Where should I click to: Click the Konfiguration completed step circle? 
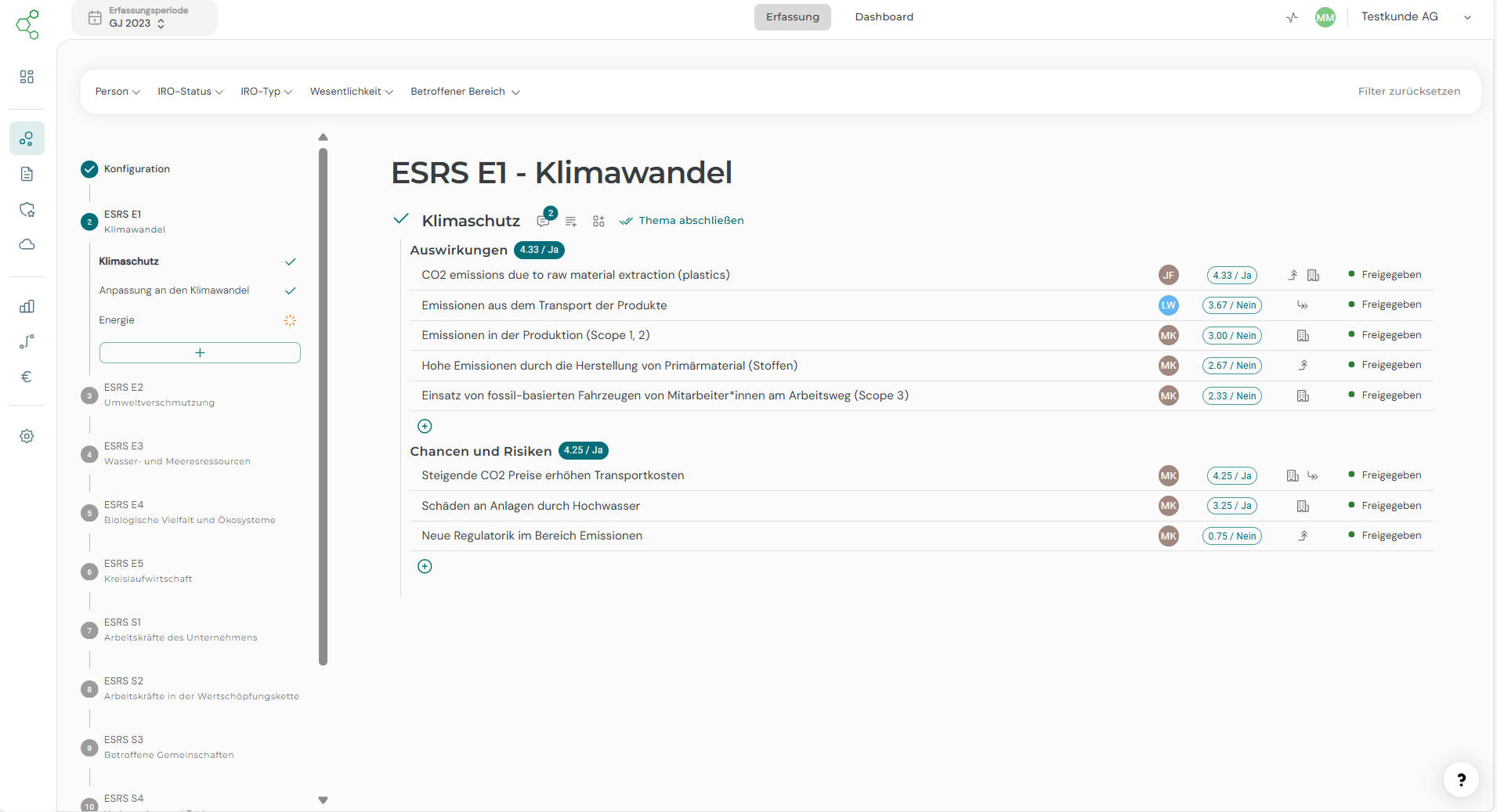point(89,169)
